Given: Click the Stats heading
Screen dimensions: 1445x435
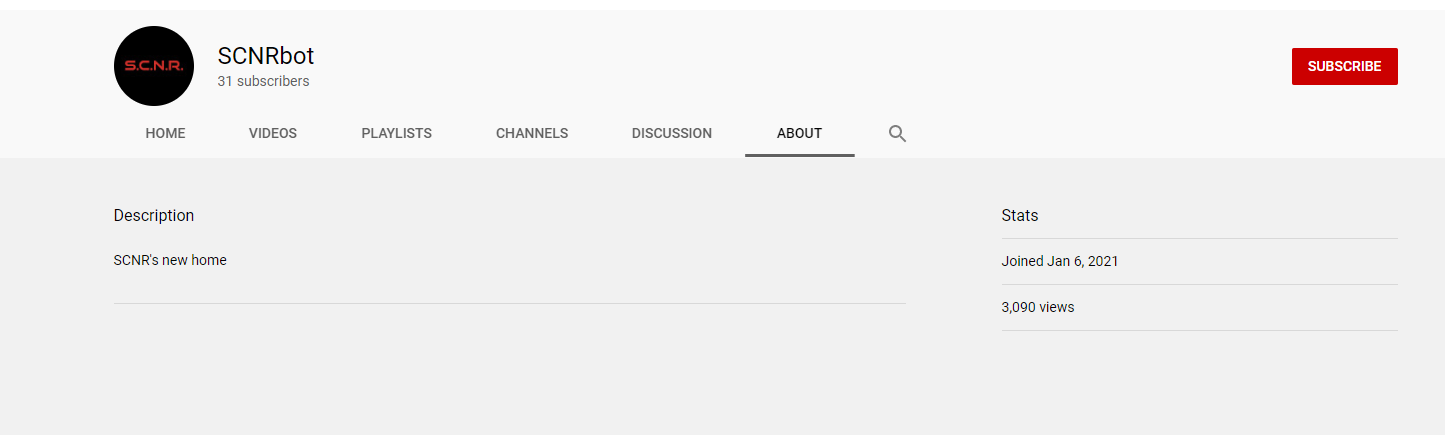Looking at the screenshot, I should tap(1020, 215).
